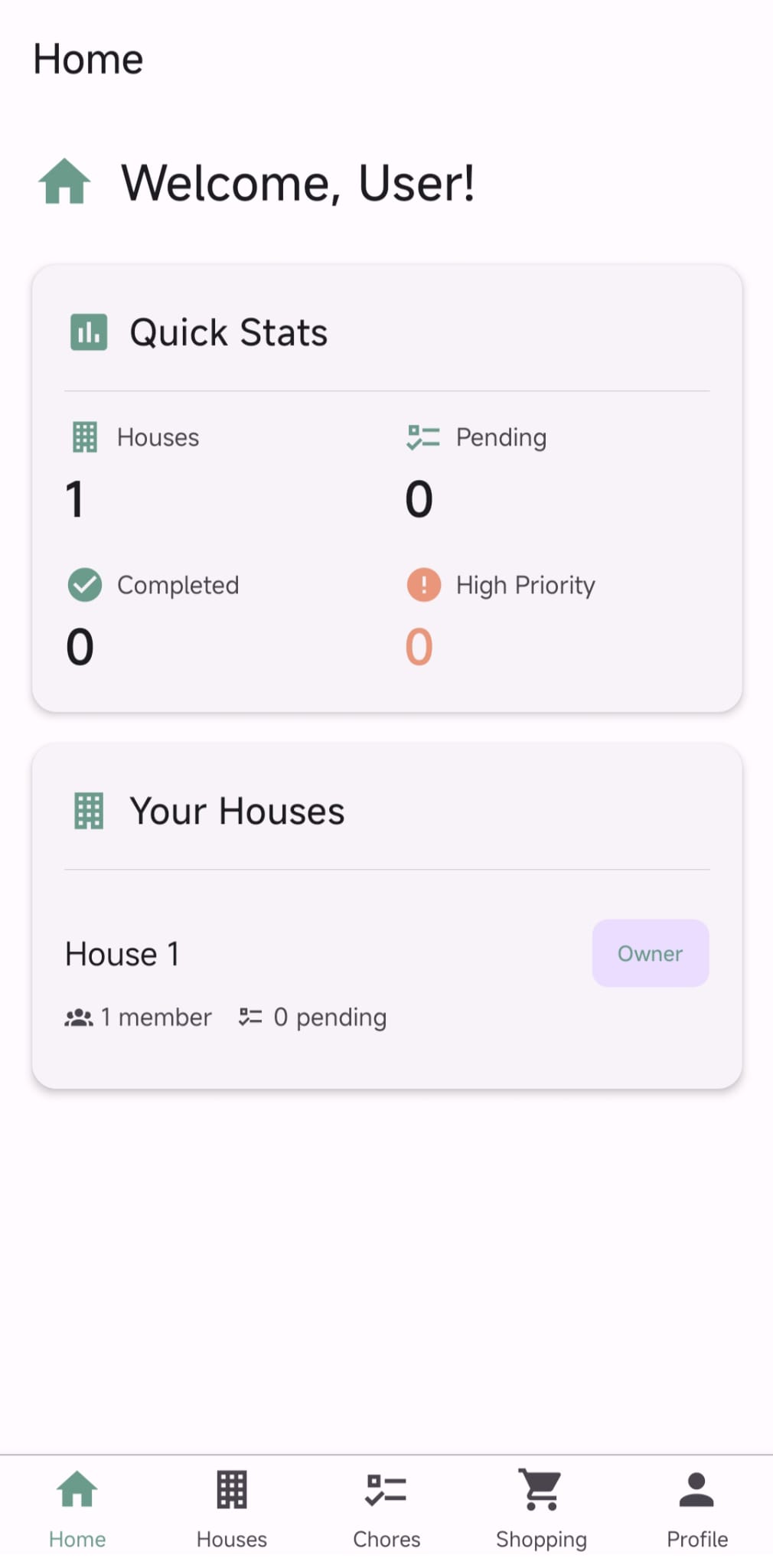Click the orange High Priority alert icon
Screen dimensions: 773x1568
coord(423,585)
